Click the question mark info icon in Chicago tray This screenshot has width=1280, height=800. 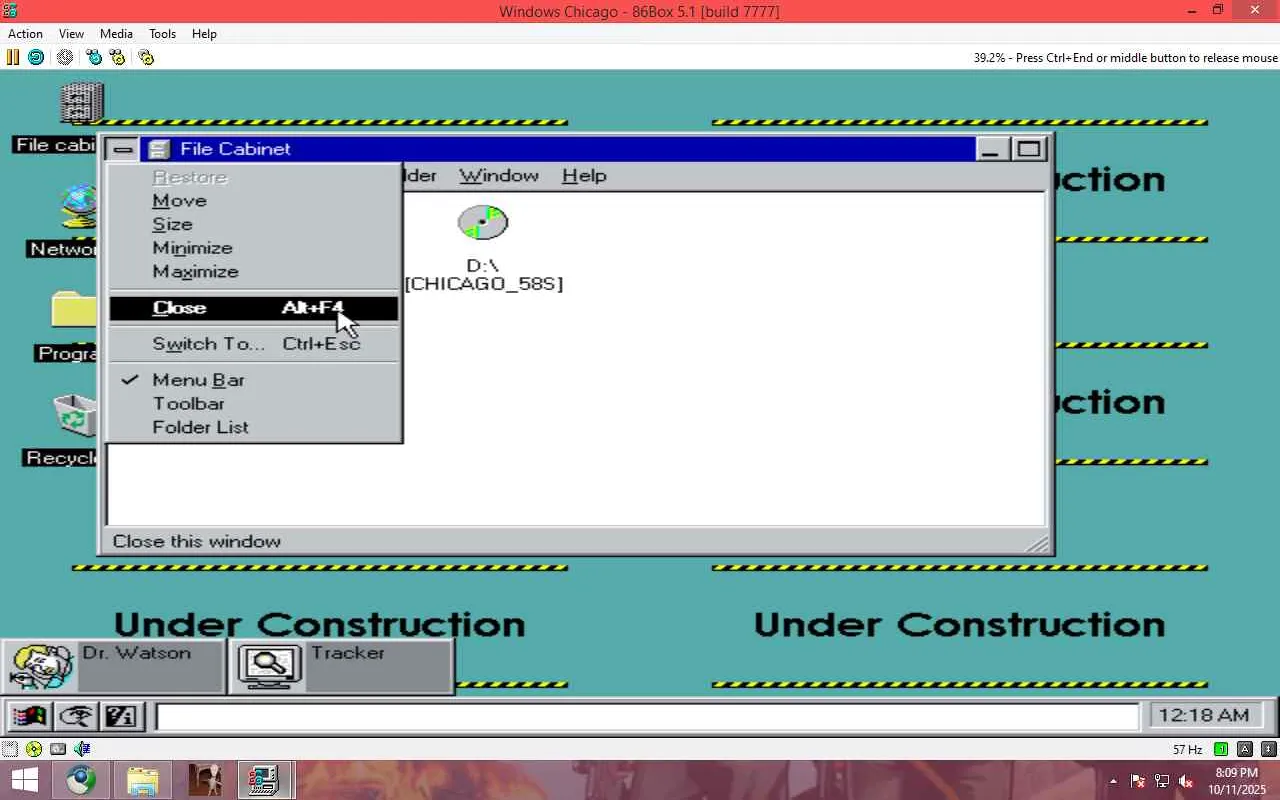[121, 716]
